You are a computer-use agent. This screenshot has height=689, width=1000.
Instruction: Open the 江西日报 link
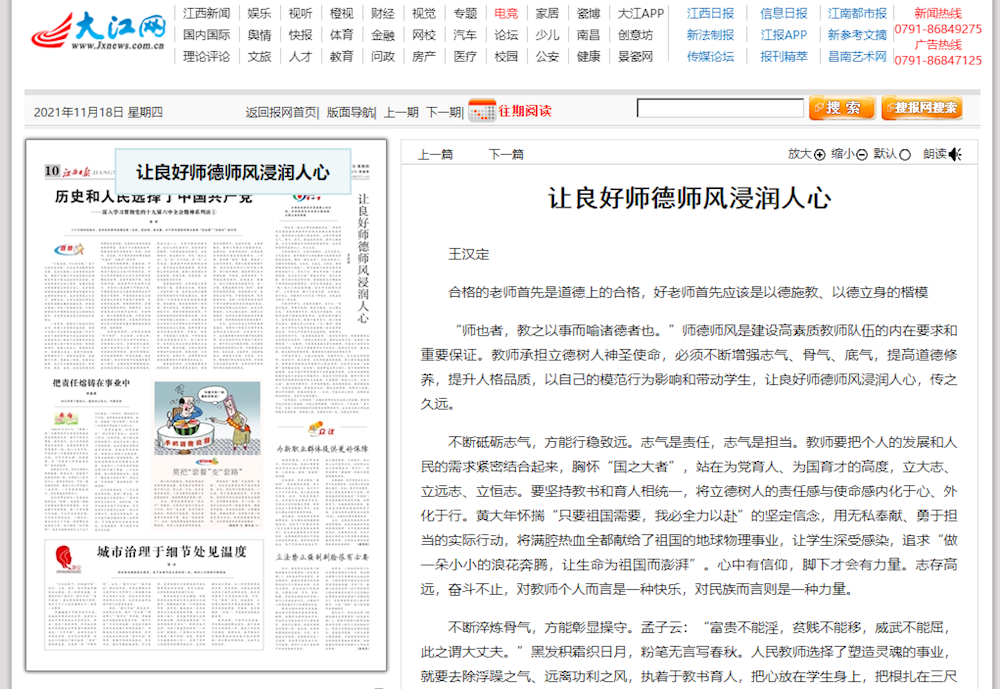[x=710, y=13]
